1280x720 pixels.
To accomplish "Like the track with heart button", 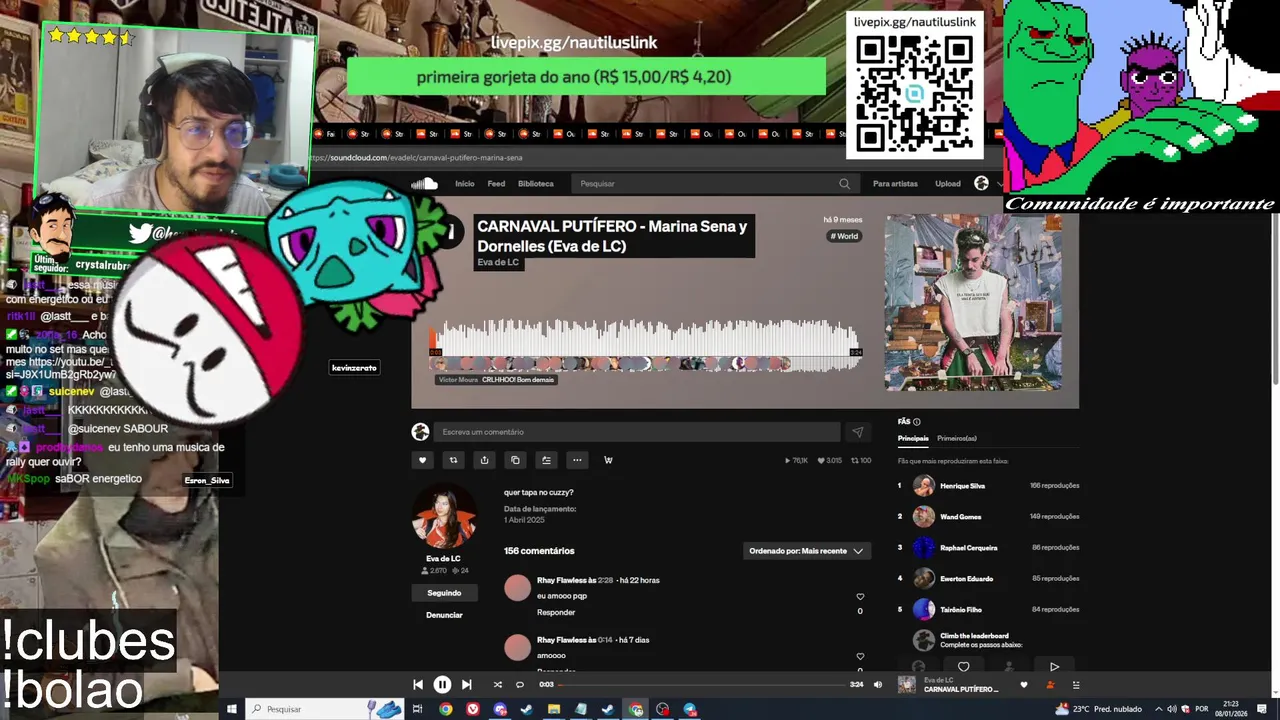I will 422,460.
